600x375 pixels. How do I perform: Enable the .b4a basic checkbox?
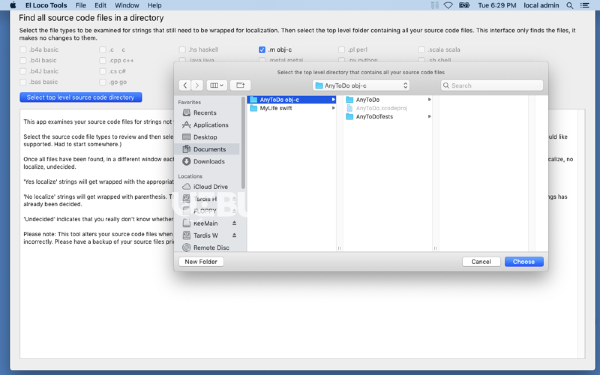pos(23,50)
